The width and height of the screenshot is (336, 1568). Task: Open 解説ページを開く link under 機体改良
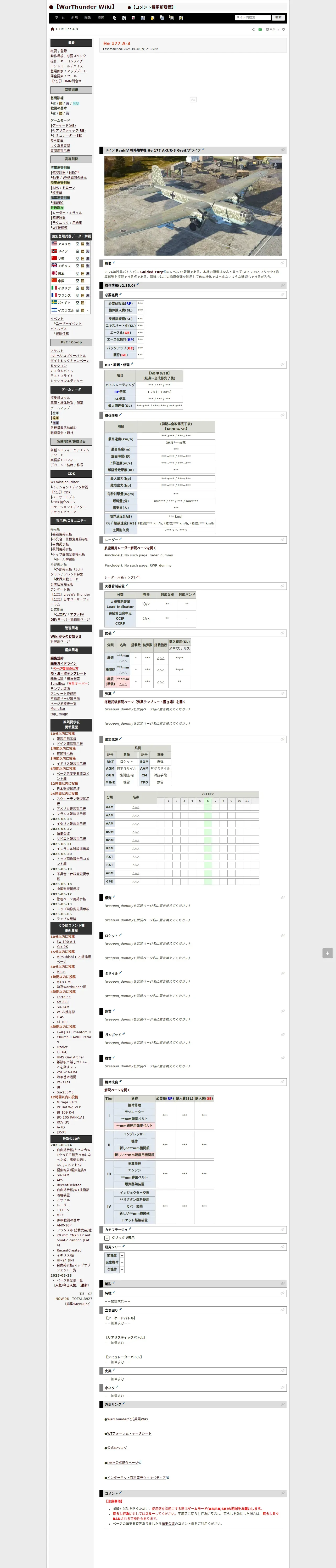coord(117,1090)
